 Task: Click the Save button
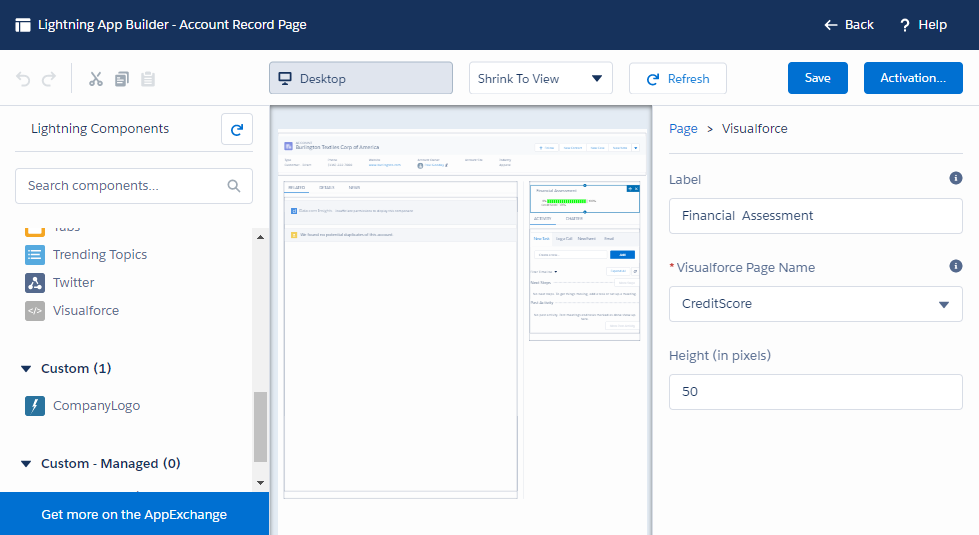pyautogui.click(x=817, y=78)
